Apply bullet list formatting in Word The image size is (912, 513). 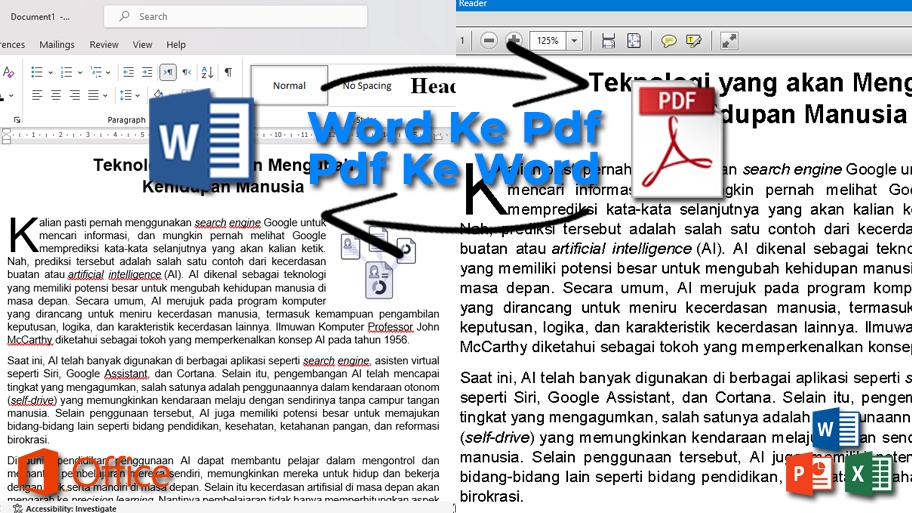point(37,72)
